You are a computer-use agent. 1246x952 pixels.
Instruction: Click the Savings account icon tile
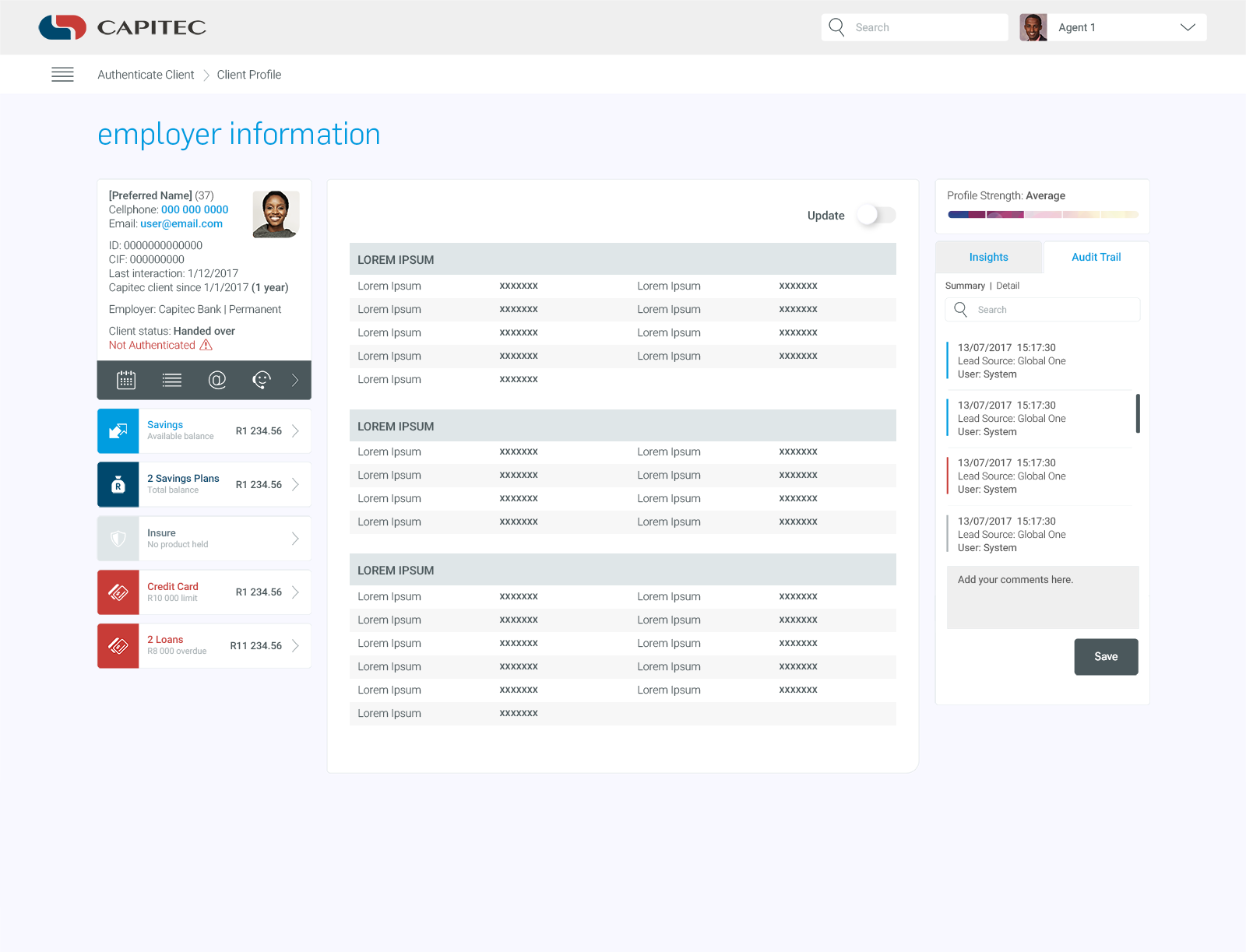[x=118, y=431]
